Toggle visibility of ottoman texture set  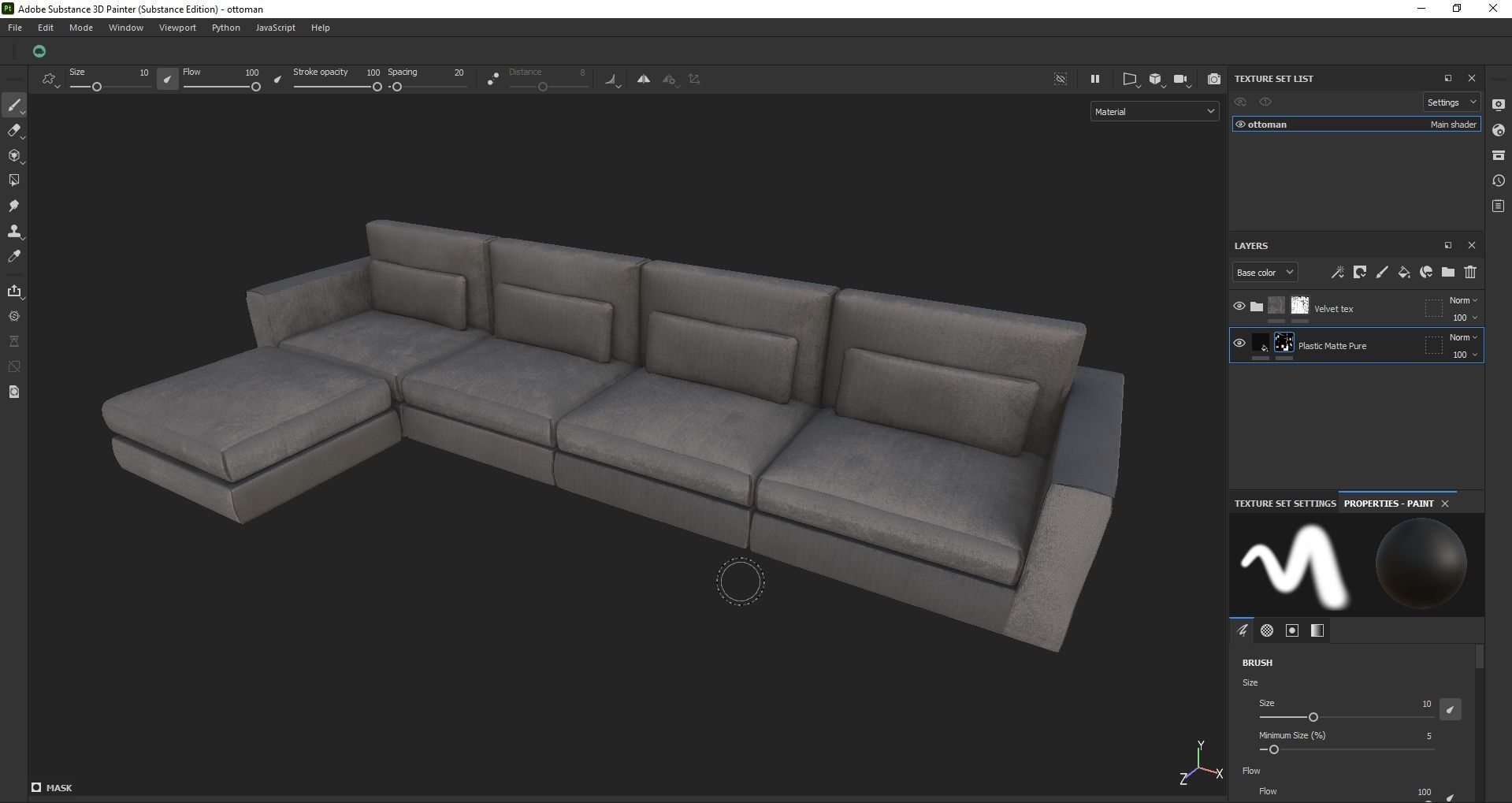point(1240,125)
